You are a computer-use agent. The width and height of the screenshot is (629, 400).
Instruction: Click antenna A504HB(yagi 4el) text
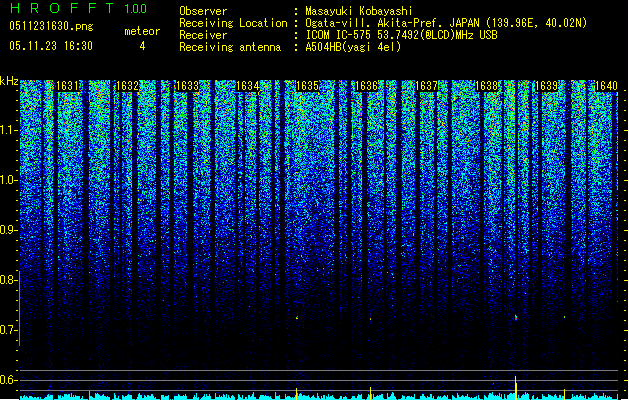353,47
